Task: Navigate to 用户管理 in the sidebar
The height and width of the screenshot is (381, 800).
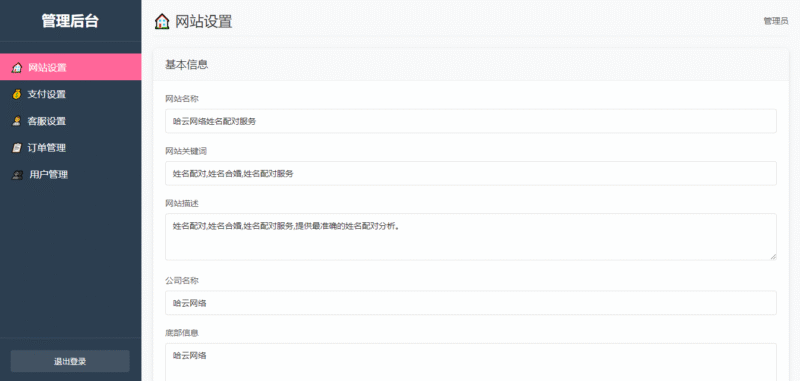Action: point(70,174)
